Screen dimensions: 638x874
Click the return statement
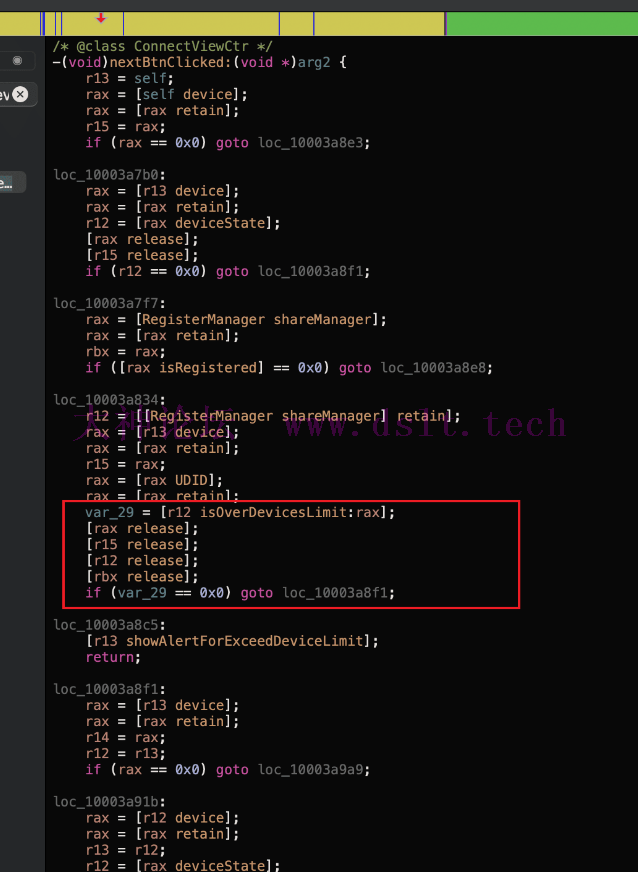[x=110, y=657]
